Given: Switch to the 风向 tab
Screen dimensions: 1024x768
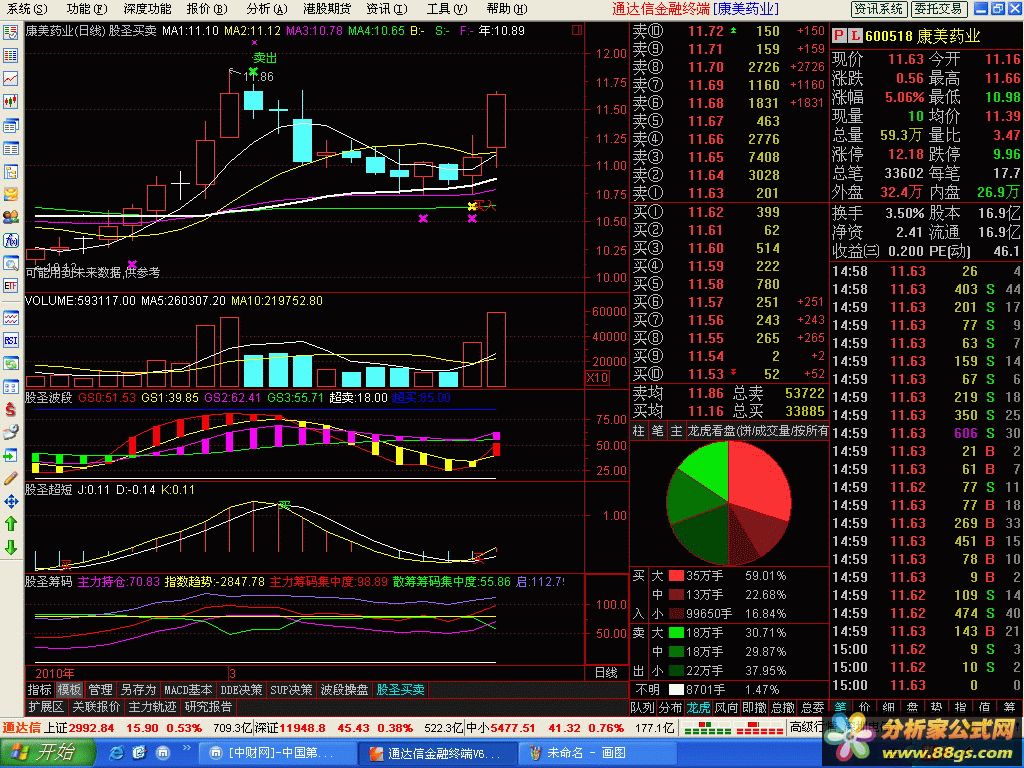Looking at the screenshot, I should [x=726, y=707].
